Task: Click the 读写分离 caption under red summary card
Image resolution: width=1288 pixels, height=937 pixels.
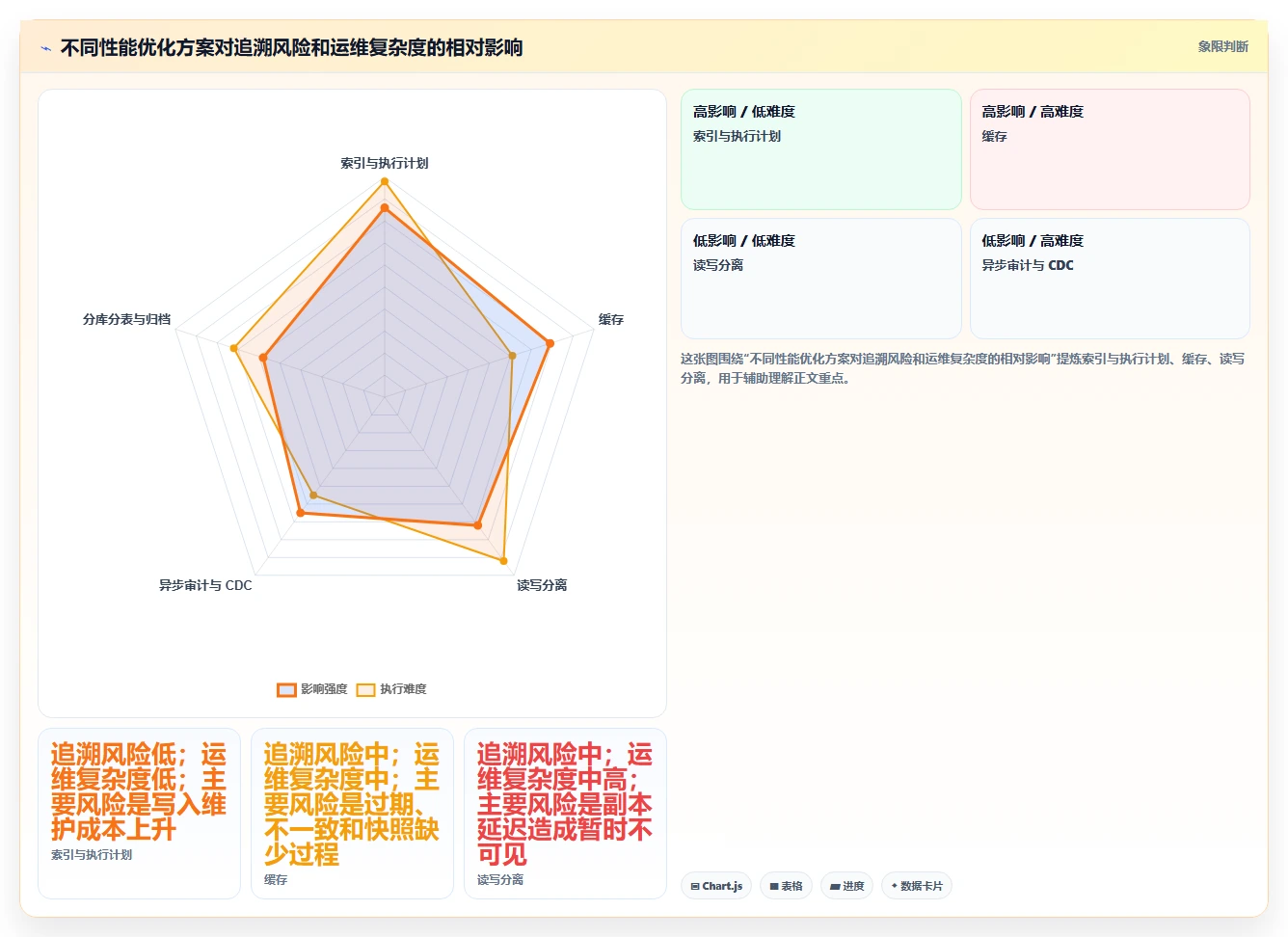Action: 500,880
